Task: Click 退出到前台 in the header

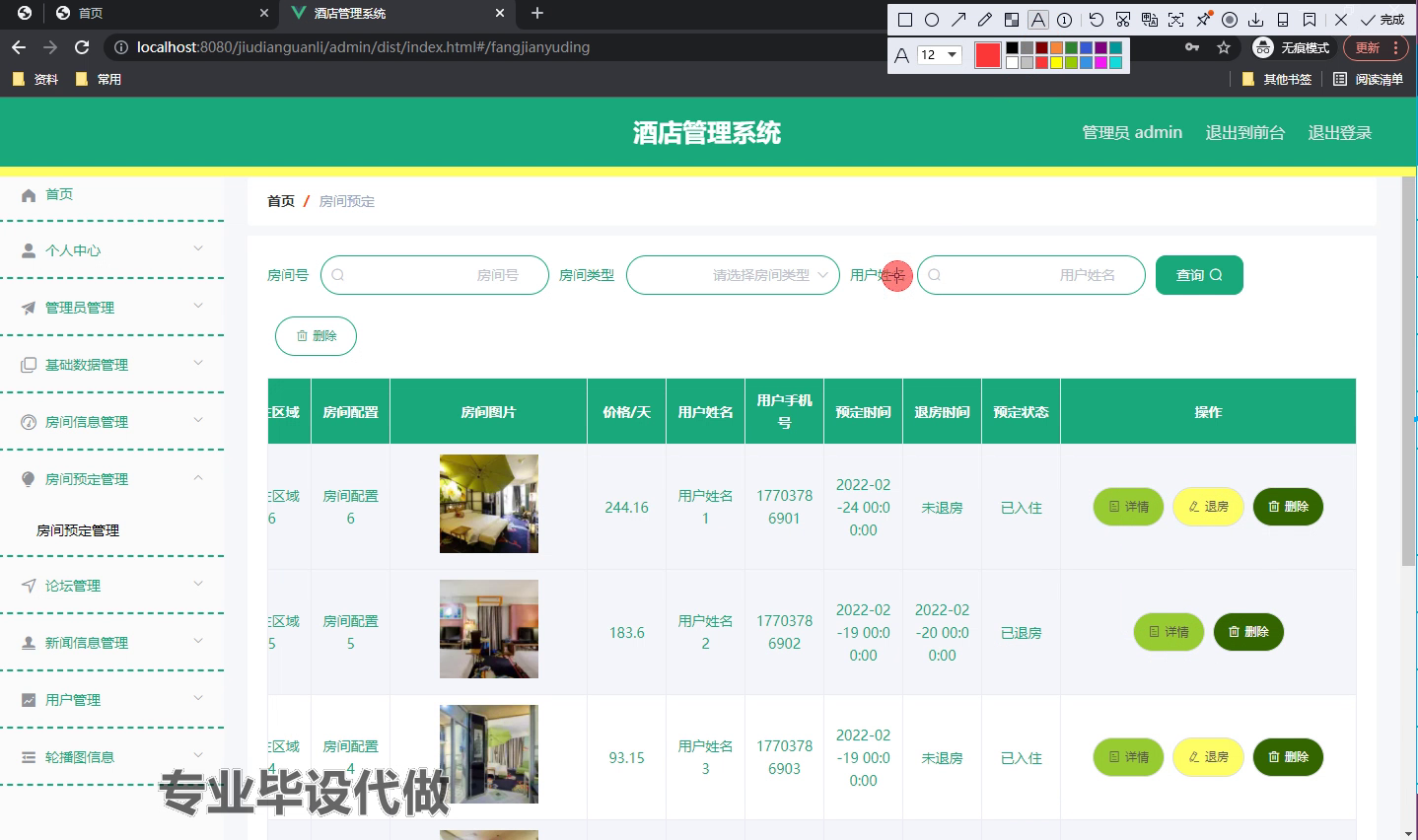Action: (x=1244, y=133)
